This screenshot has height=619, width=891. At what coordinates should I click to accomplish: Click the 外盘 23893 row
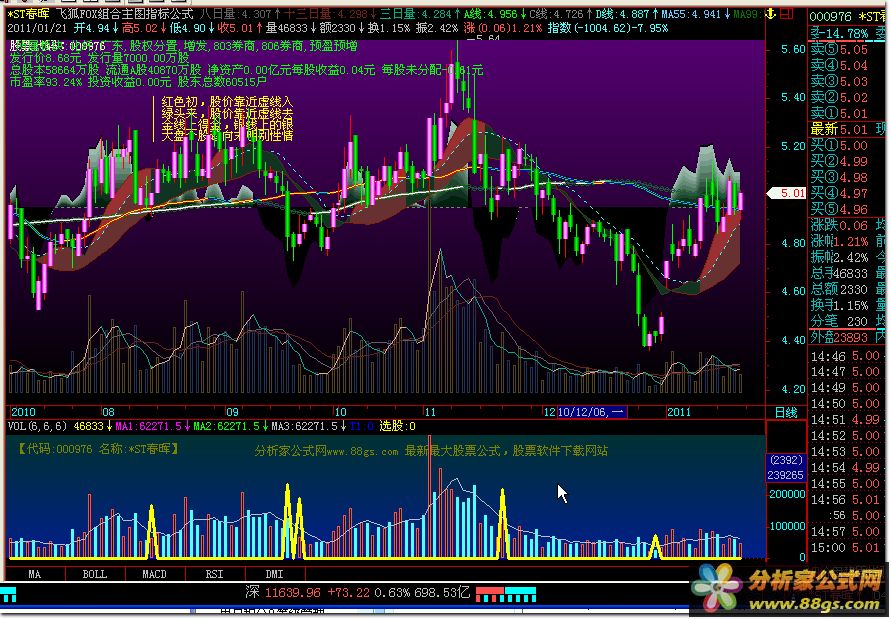point(848,338)
